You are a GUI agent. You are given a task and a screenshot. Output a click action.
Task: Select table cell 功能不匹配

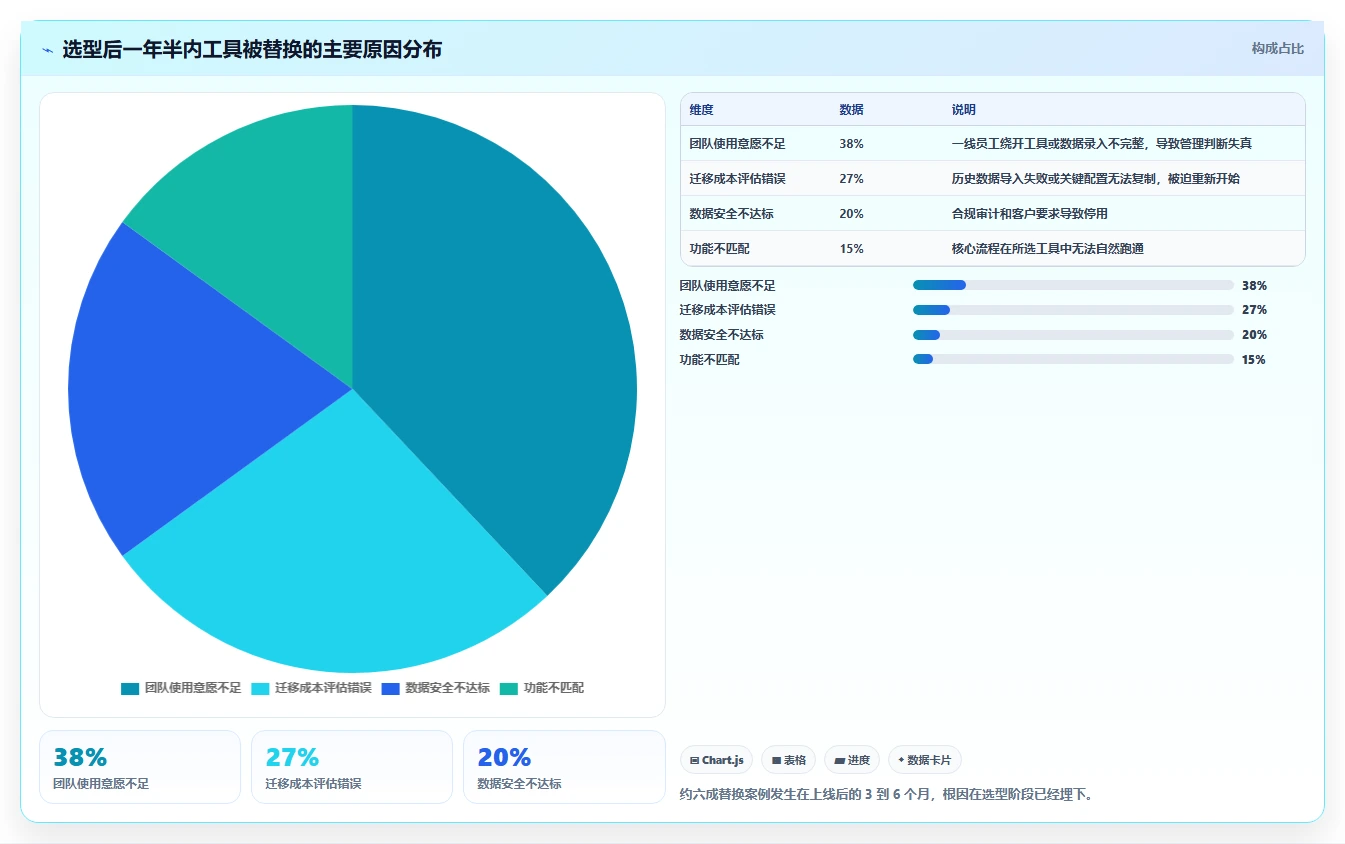coord(720,249)
